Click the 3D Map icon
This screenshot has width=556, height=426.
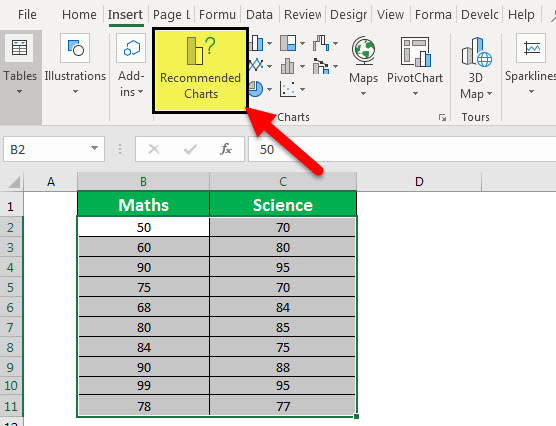[x=476, y=52]
